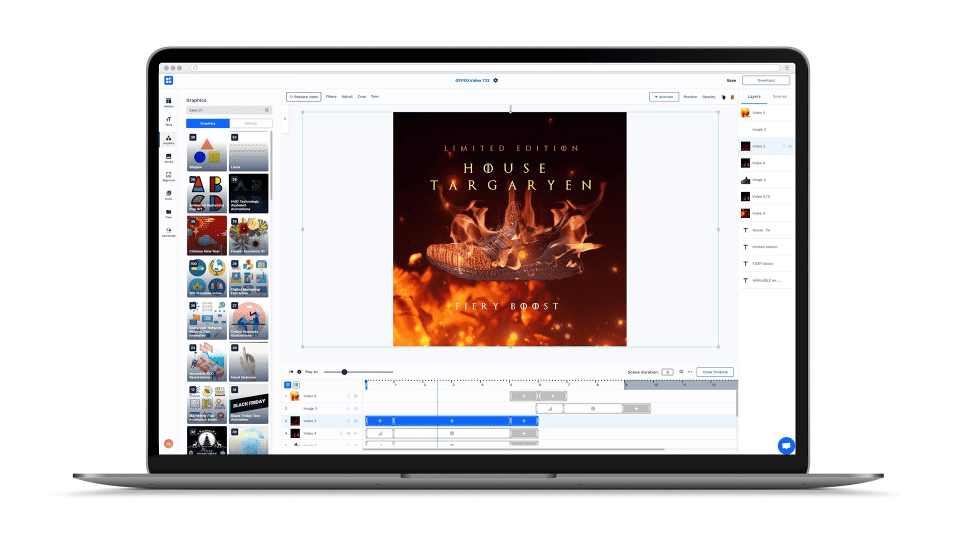The width and height of the screenshot is (960, 540).
Task: Open the Opacity dropdown
Action: pyautogui.click(x=708, y=97)
